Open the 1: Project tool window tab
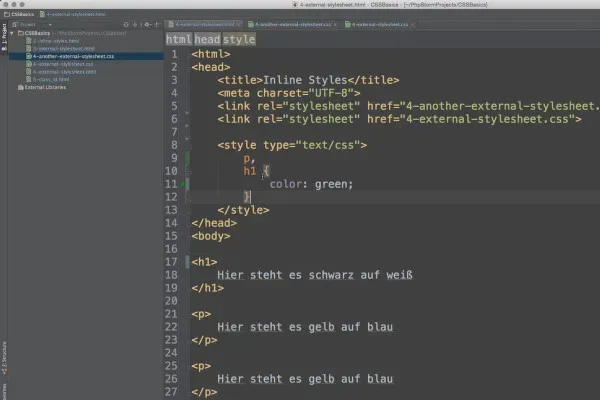The height and width of the screenshot is (400, 600). [4, 37]
